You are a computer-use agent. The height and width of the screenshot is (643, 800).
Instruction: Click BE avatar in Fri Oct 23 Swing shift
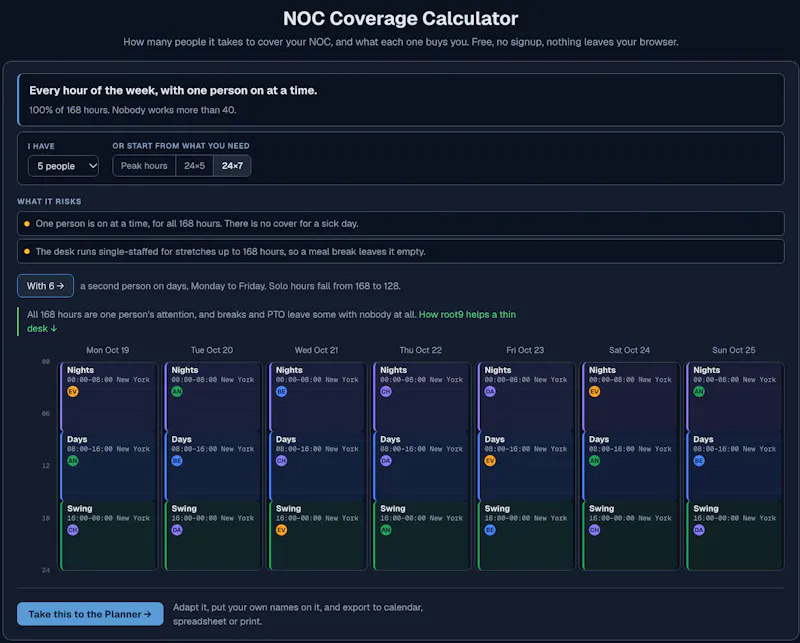pos(490,530)
